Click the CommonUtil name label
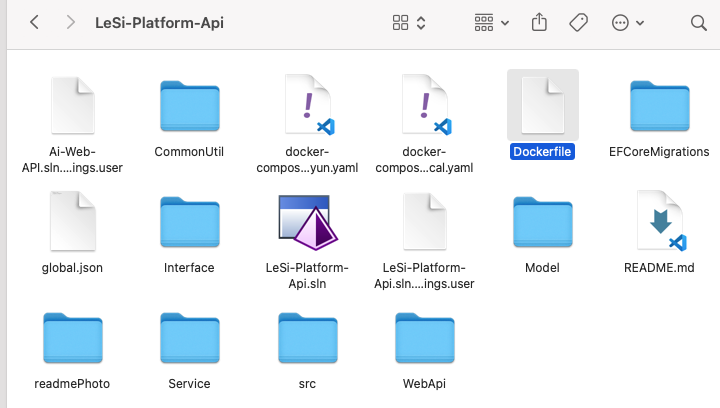 pyautogui.click(x=189, y=151)
